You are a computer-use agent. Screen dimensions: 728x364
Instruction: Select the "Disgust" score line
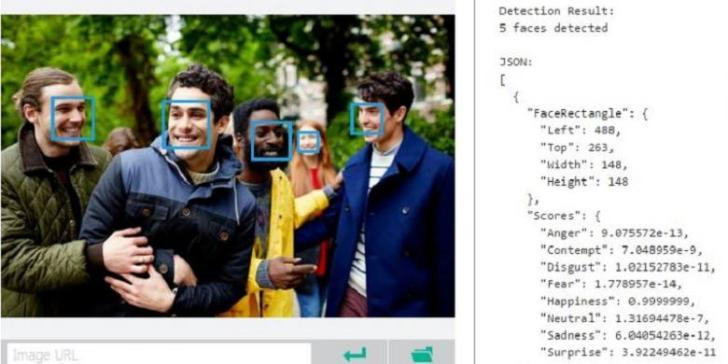(x=627, y=267)
